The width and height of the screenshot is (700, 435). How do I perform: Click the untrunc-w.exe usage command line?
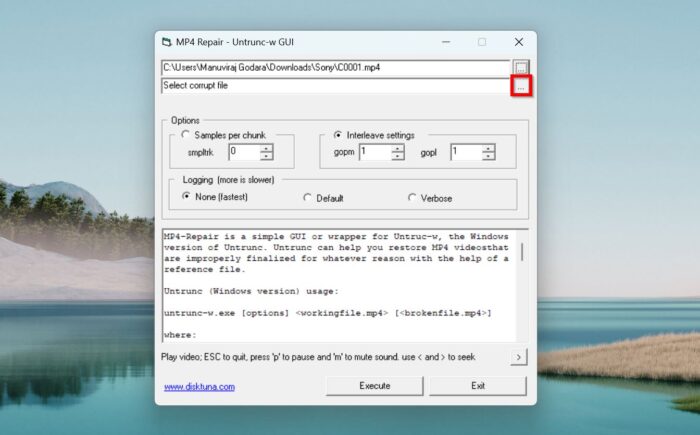coord(328,313)
